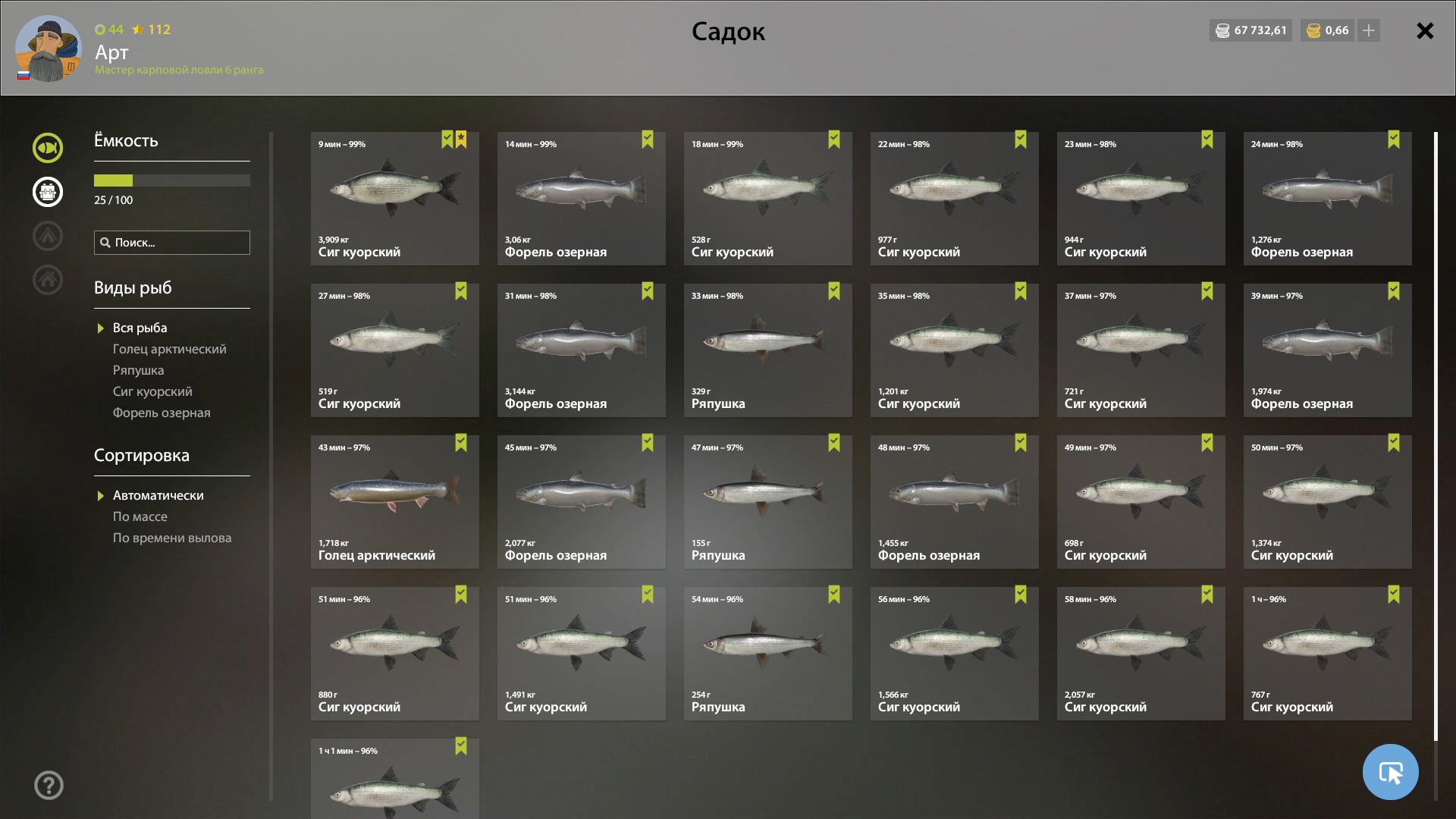Toggle bookmark flag on 3,06 кг Форель озерная

click(647, 140)
